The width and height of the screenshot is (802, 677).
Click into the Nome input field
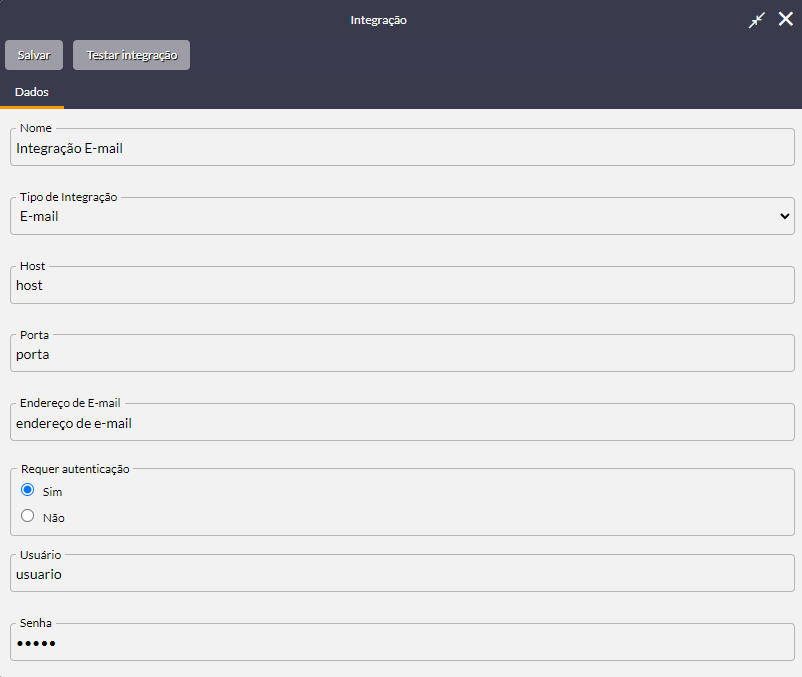(402, 149)
